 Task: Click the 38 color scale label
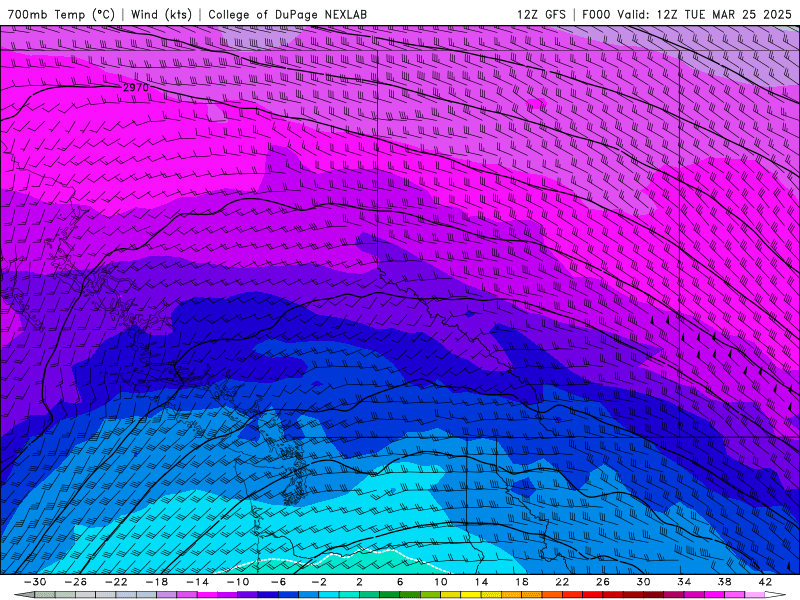pyautogui.click(x=724, y=582)
